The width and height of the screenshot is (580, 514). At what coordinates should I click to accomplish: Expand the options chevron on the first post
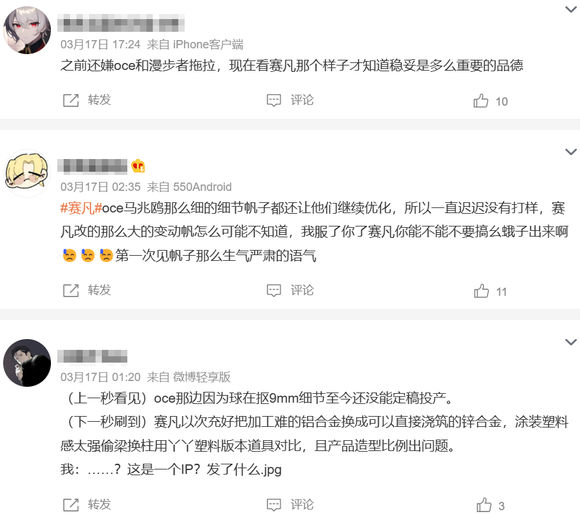(x=571, y=9)
